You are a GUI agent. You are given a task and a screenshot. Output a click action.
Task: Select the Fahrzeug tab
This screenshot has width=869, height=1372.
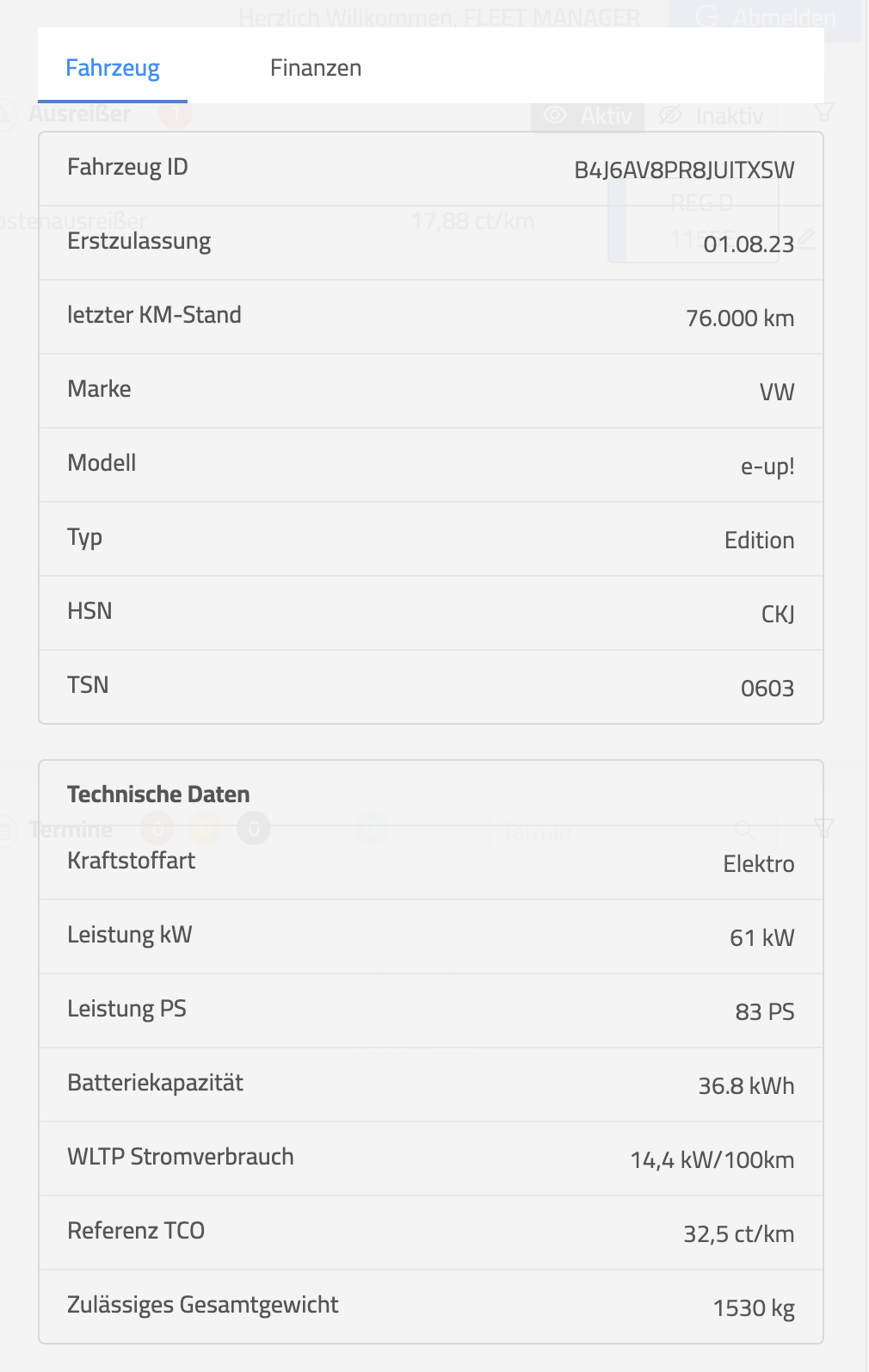tap(113, 68)
